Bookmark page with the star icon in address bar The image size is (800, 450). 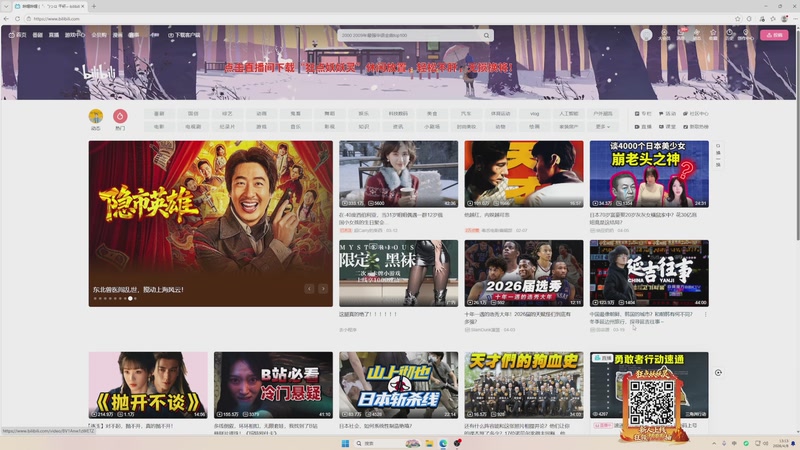coord(738,19)
